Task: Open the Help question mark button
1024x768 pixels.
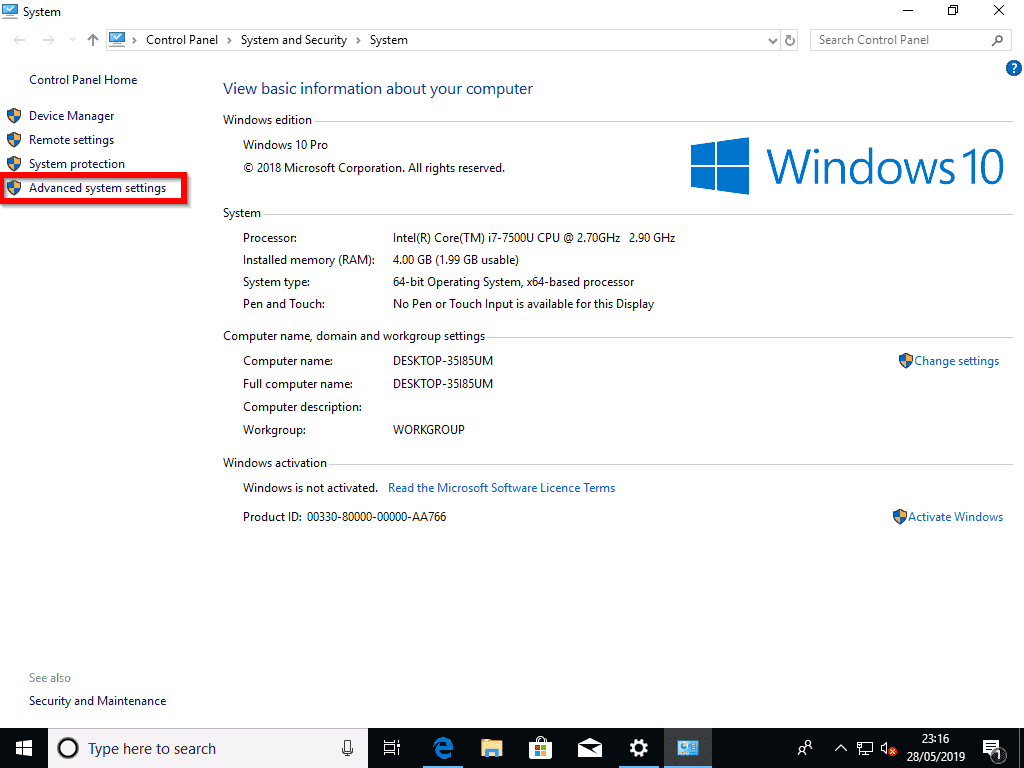Action: coord(1014,68)
